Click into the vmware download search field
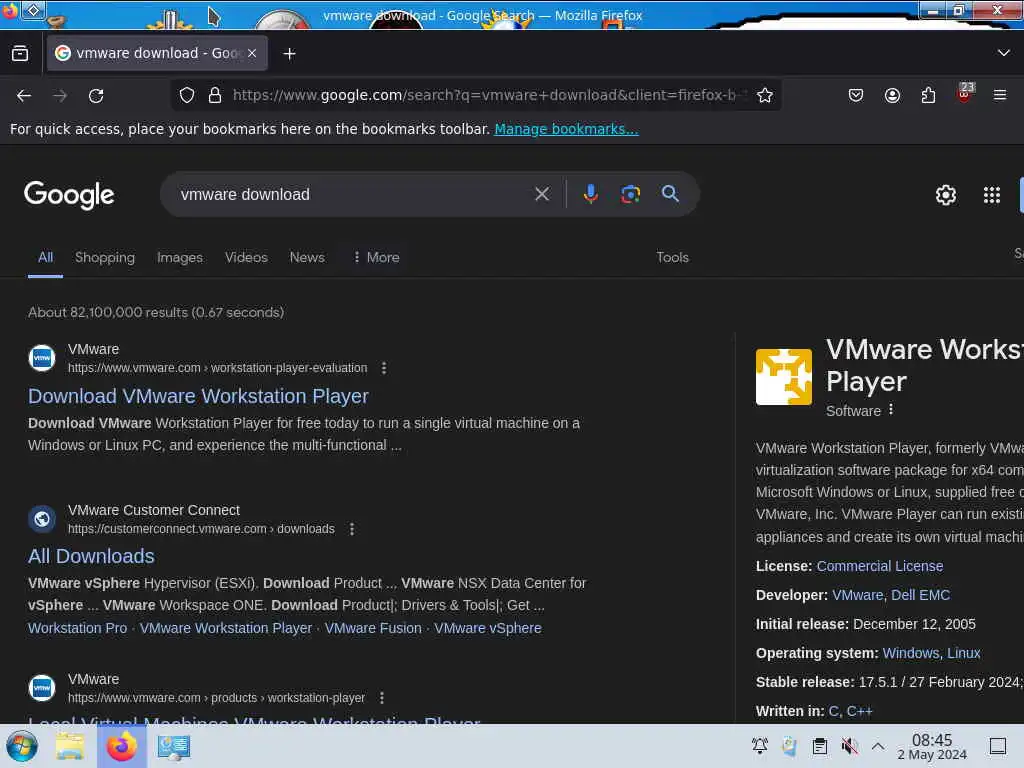The image size is (1024, 768). click(x=353, y=195)
